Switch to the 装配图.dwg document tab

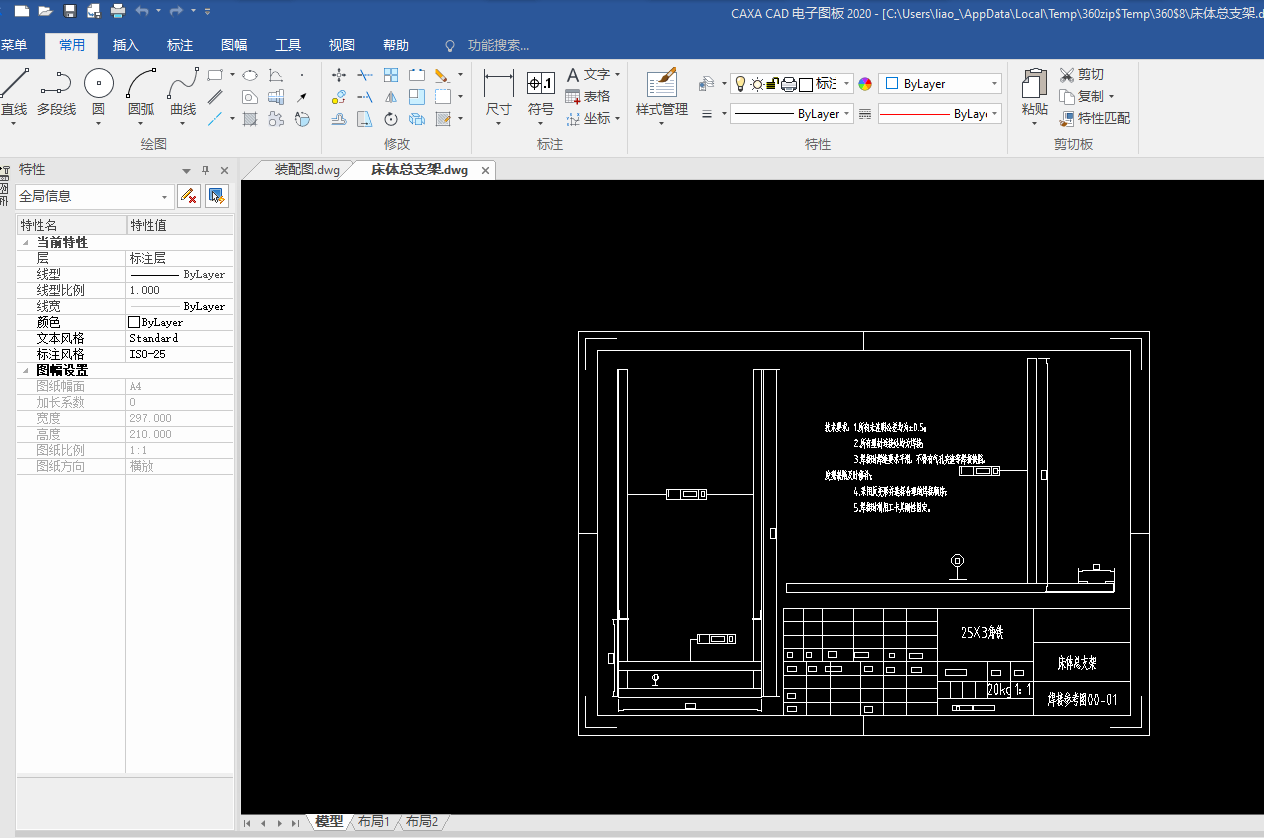pyautogui.click(x=306, y=170)
